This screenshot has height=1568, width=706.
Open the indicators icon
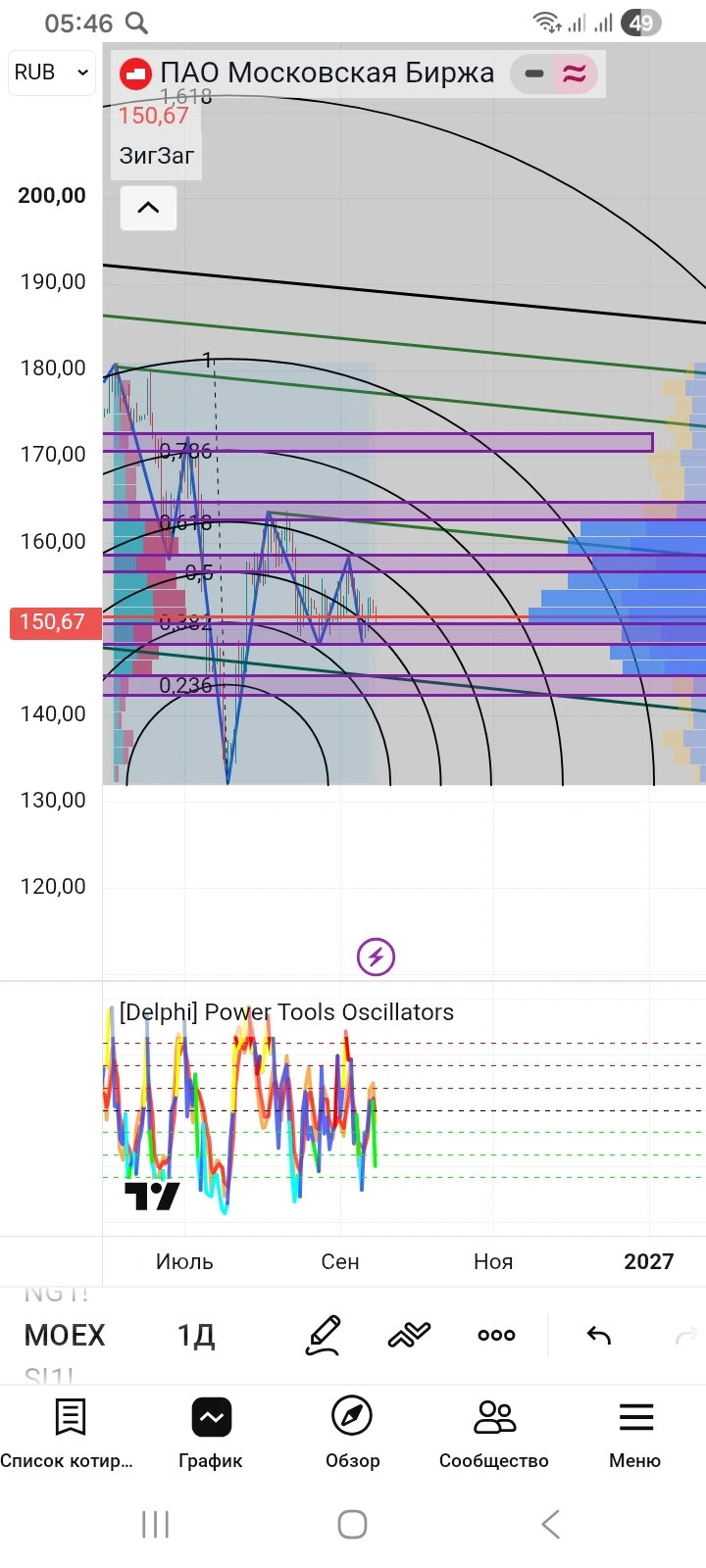(409, 1335)
